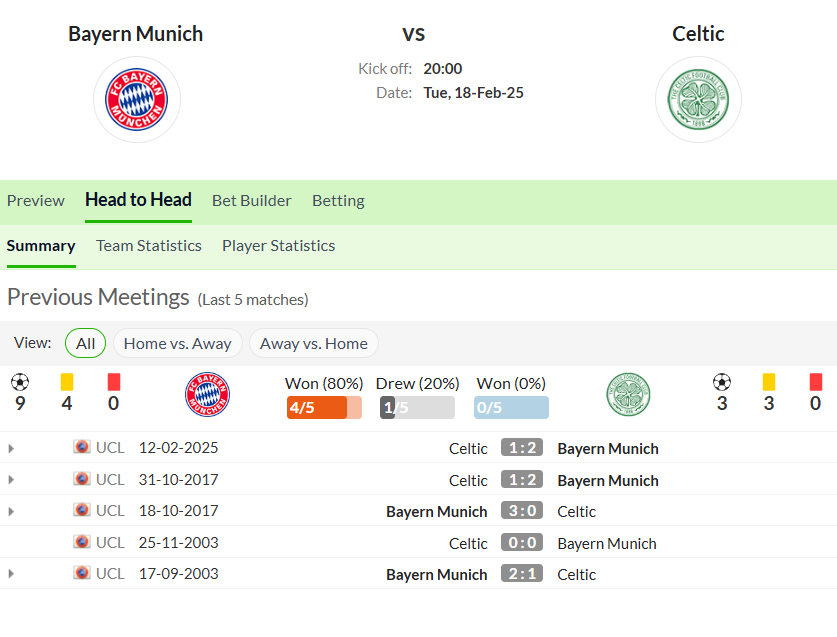This screenshot has height=637, width=837.
Task: Expand the 17-09-2003 match row
Action: click(11, 574)
